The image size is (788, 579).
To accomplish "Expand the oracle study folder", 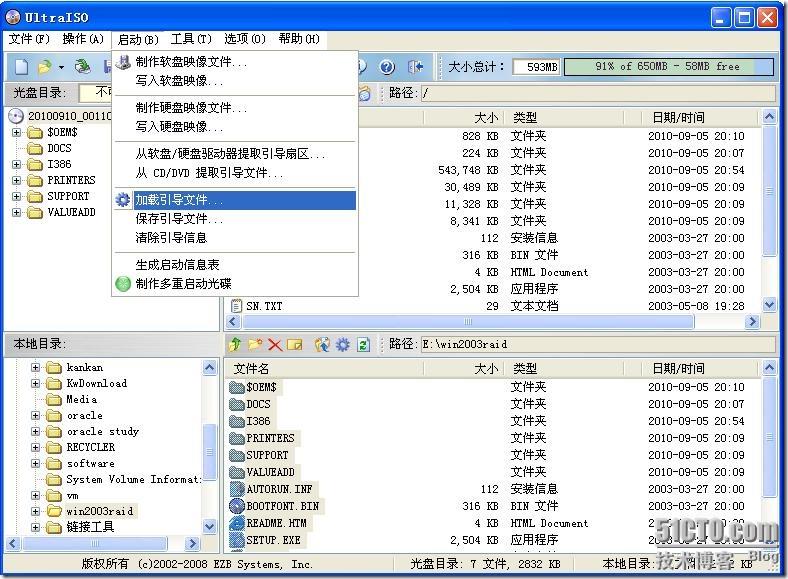I will pos(35,431).
